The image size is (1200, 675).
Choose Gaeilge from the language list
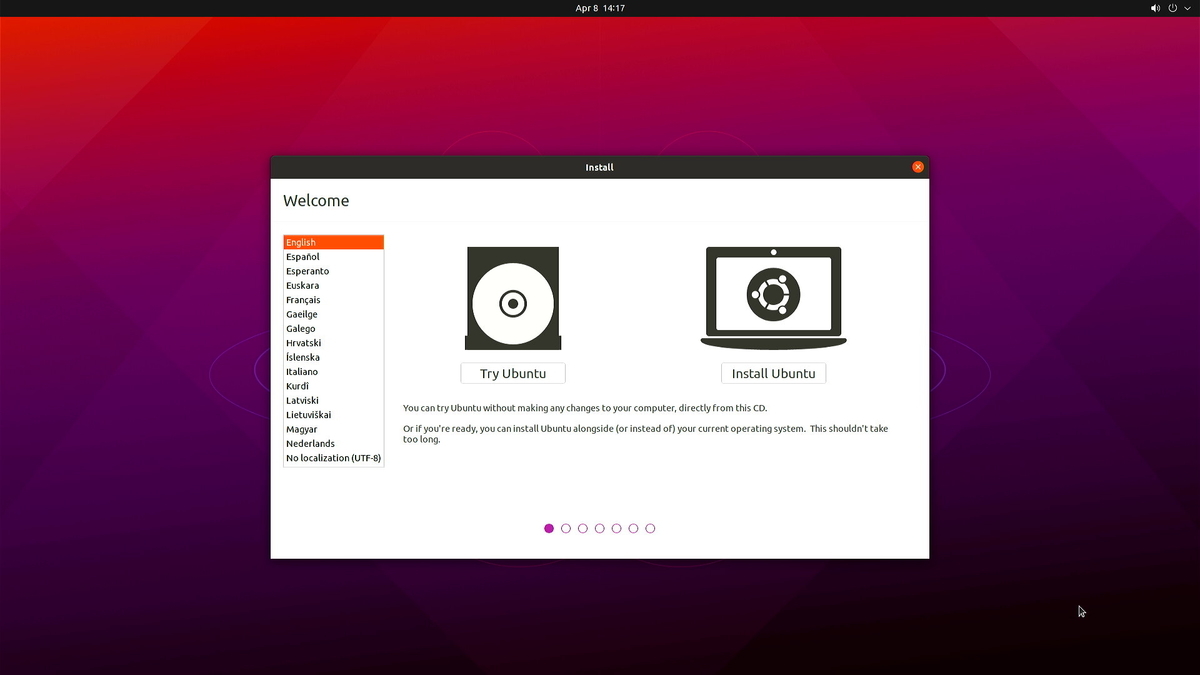[x=334, y=314]
